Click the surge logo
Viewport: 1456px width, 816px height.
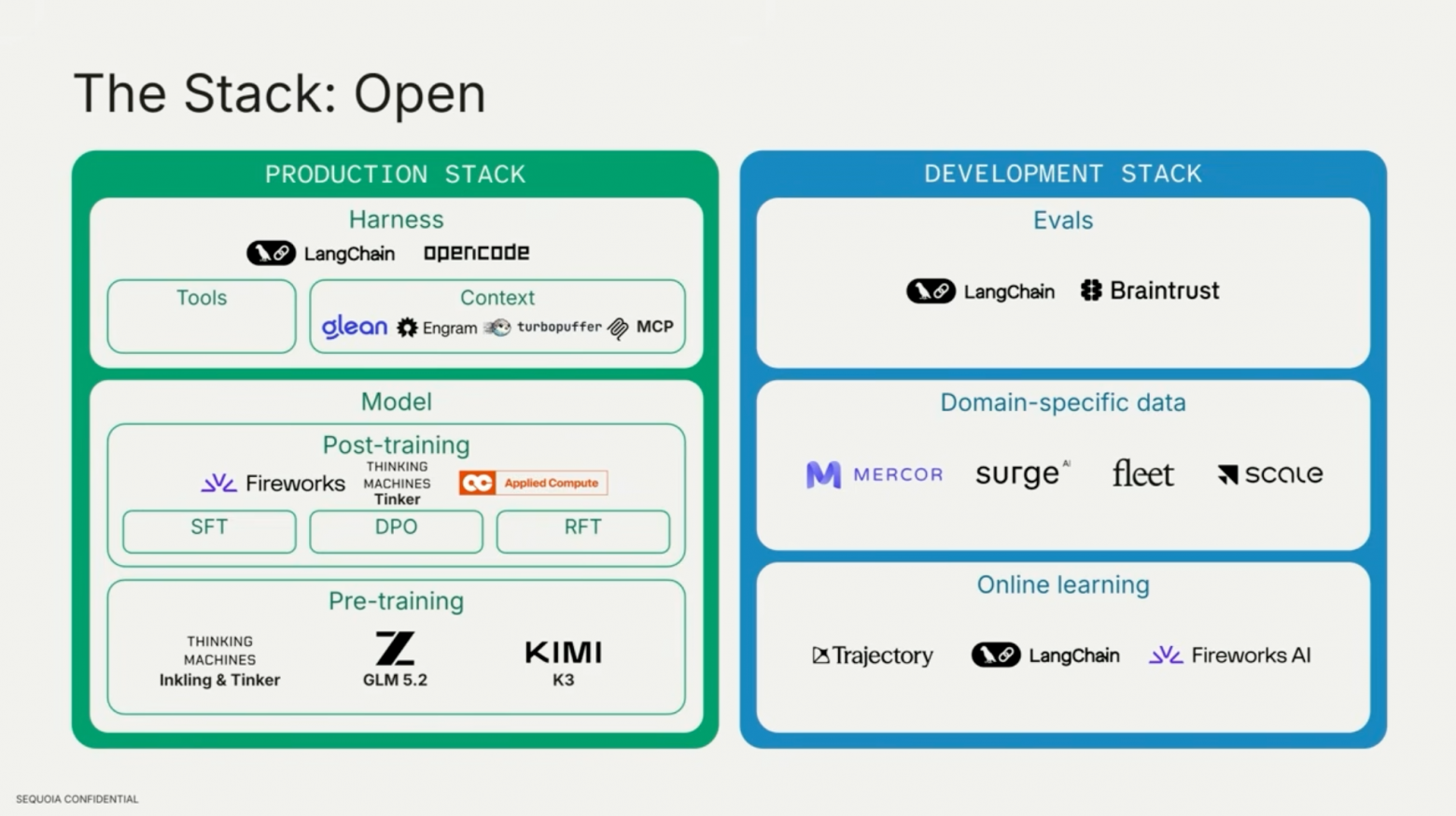click(1023, 473)
